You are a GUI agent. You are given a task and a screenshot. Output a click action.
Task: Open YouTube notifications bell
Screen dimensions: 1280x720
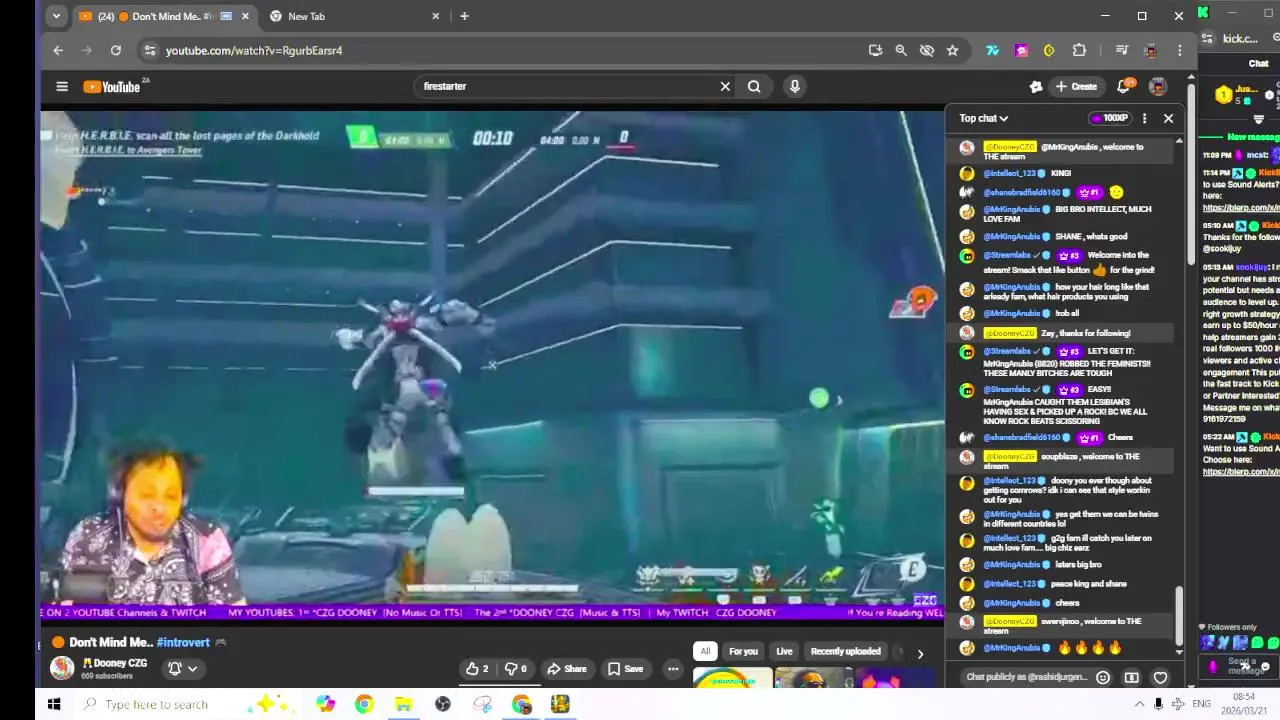click(1123, 87)
